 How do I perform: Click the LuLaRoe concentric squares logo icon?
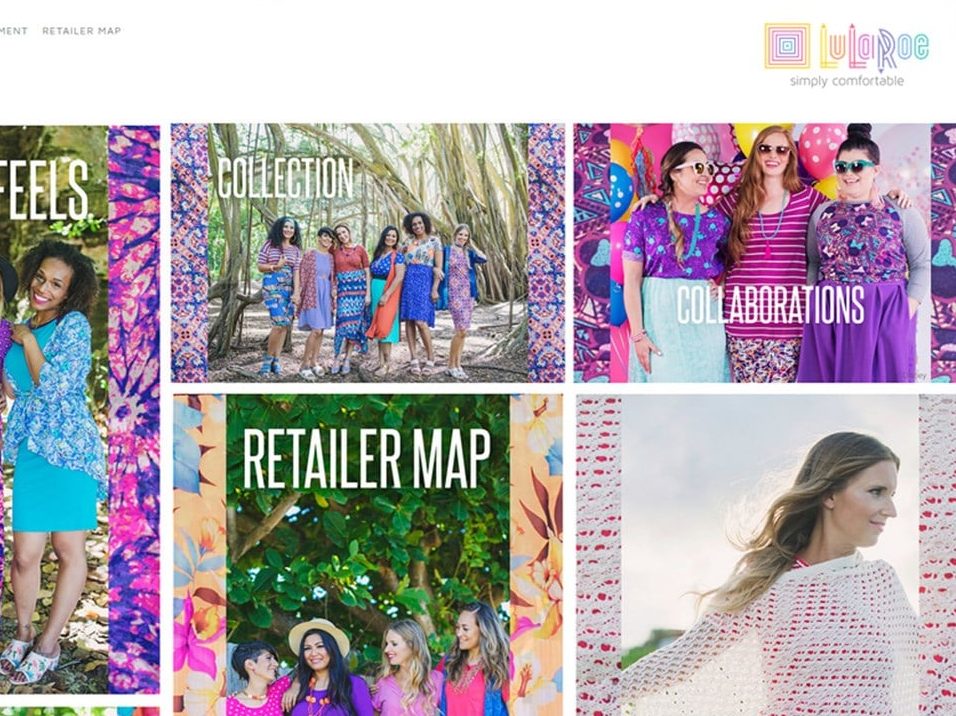coord(787,46)
